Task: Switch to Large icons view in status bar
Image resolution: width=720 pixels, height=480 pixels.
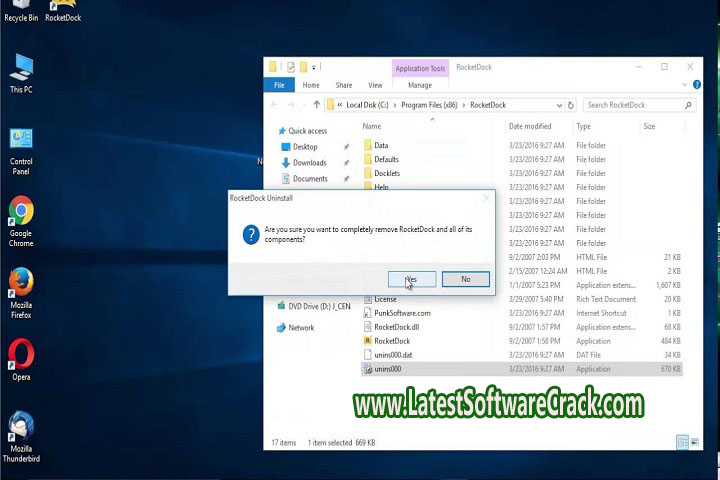Action: point(695,442)
